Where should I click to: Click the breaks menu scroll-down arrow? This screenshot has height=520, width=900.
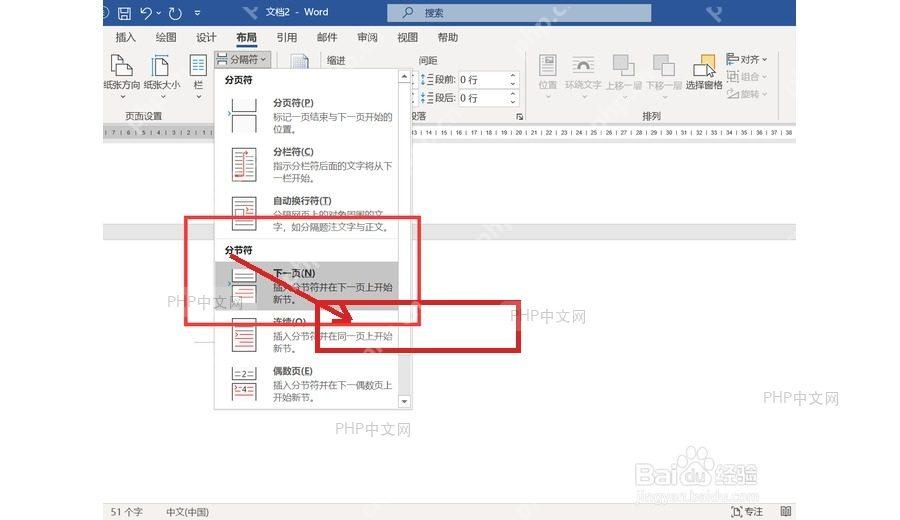[x=404, y=402]
